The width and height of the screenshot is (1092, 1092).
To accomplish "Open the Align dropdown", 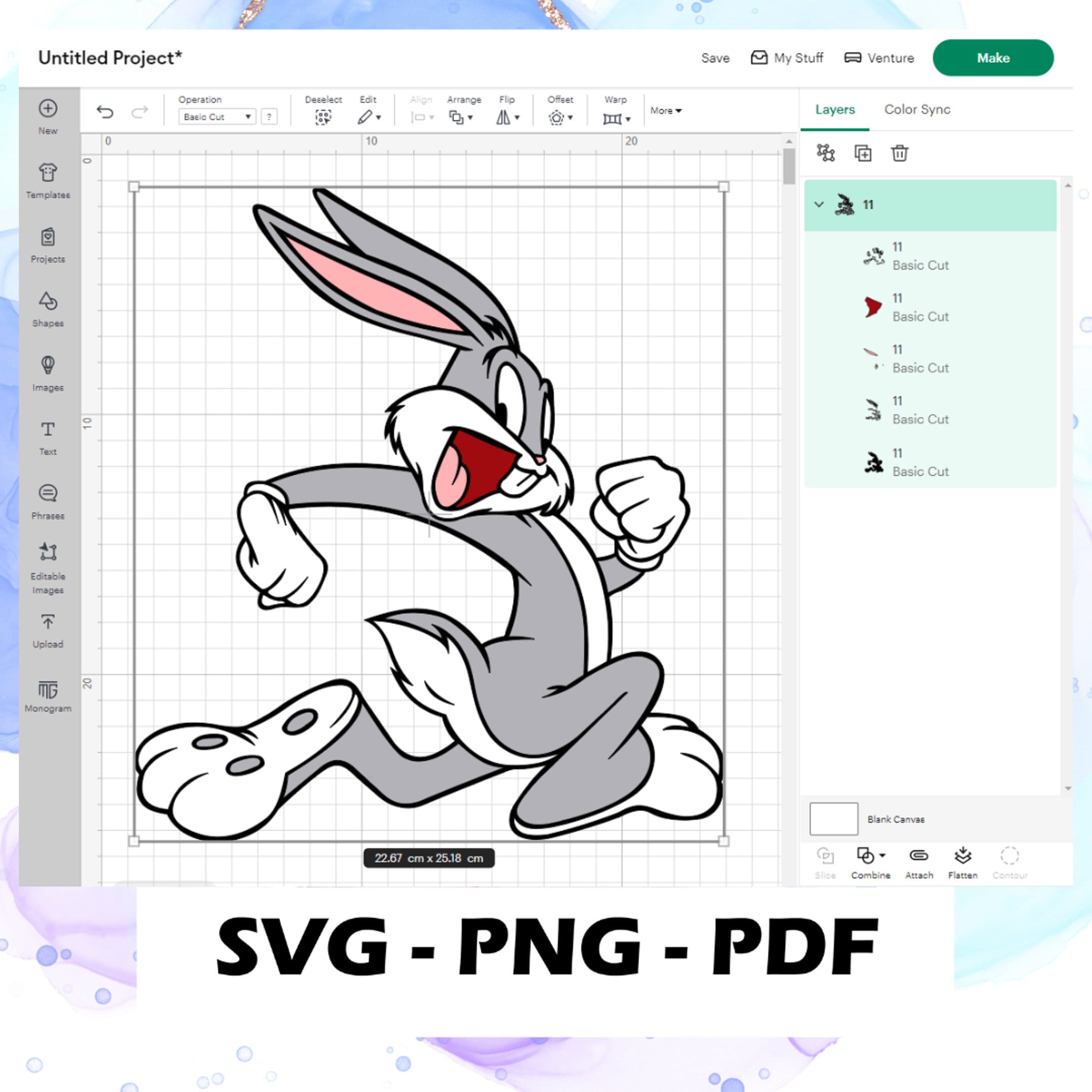I will click(x=422, y=117).
